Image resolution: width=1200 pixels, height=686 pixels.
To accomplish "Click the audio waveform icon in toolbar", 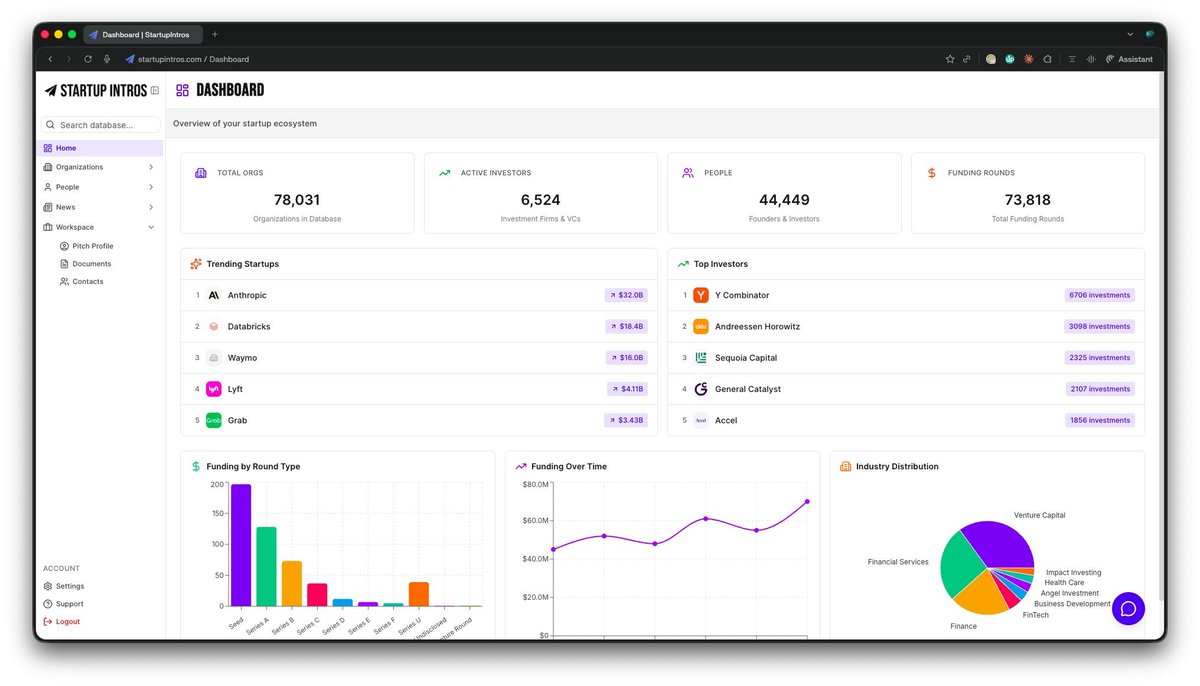I will click(1090, 59).
